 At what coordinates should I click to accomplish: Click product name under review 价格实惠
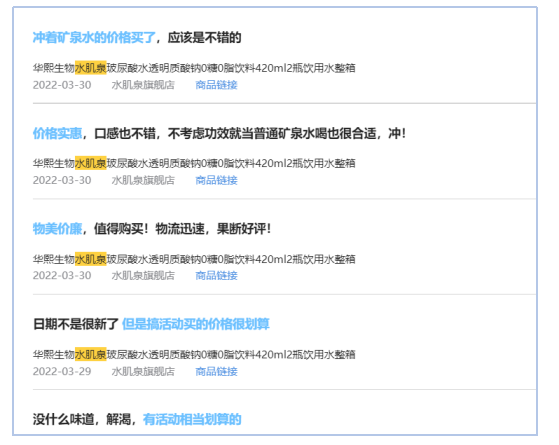[x=194, y=163]
